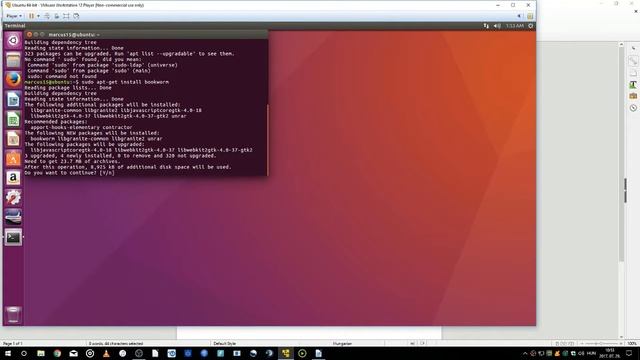Click 'Default Style' in LibreOffice status bar
The height and width of the screenshot is (360, 640).
coord(224,344)
